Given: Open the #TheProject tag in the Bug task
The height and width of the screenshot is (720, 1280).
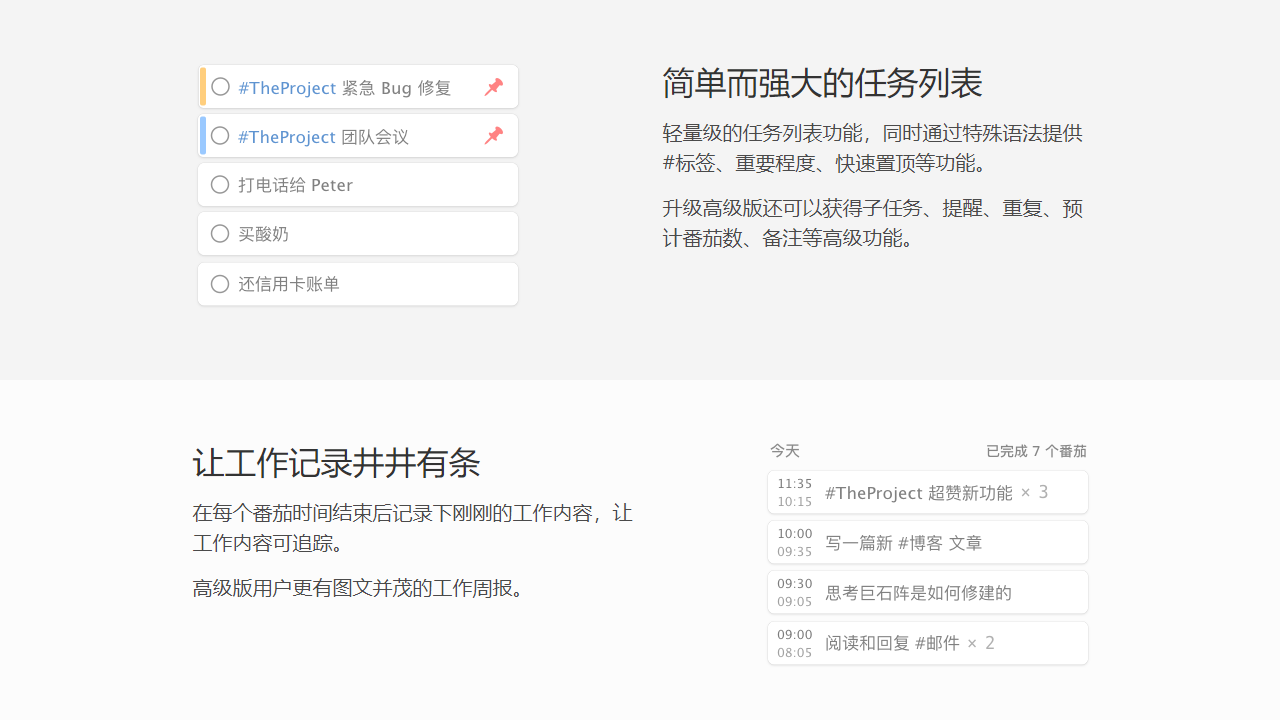Looking at the screenshot, I should click(286, 87).
